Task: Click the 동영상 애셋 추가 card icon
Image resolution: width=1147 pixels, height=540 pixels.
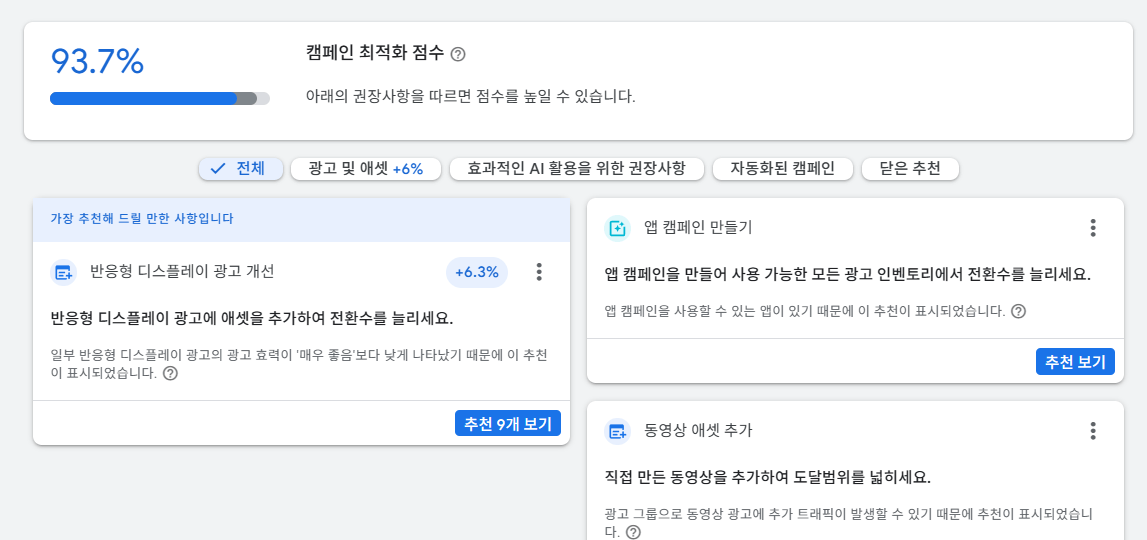Action: [617, 431]
